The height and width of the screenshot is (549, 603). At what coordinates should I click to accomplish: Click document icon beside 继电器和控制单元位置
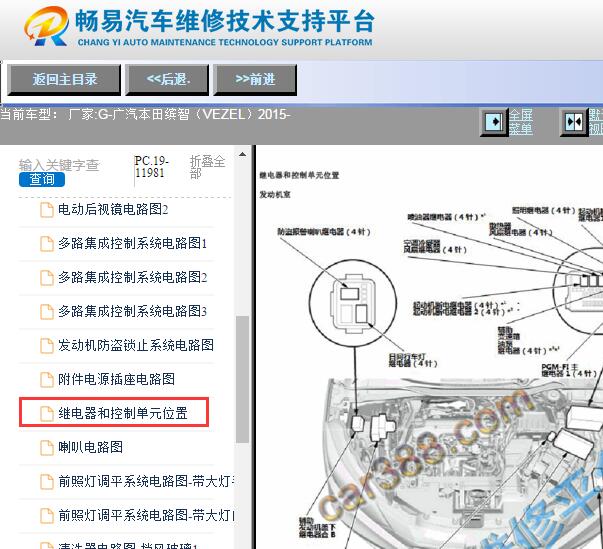(47, 414)
